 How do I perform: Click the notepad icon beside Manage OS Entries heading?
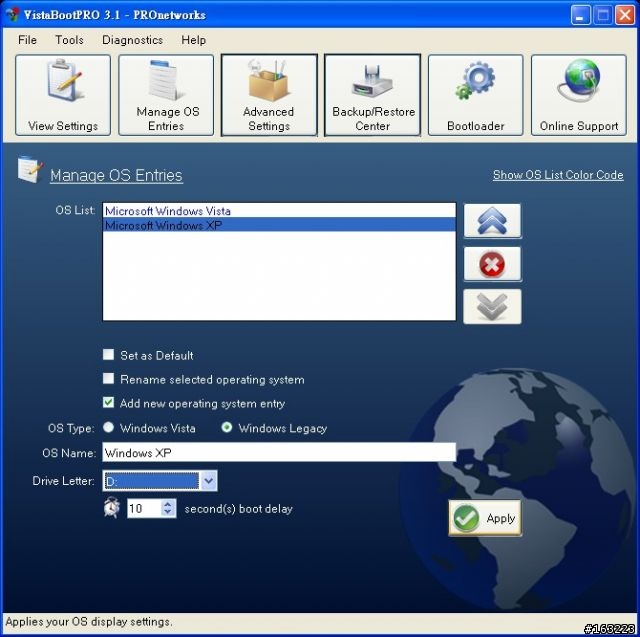click(30, 169)
